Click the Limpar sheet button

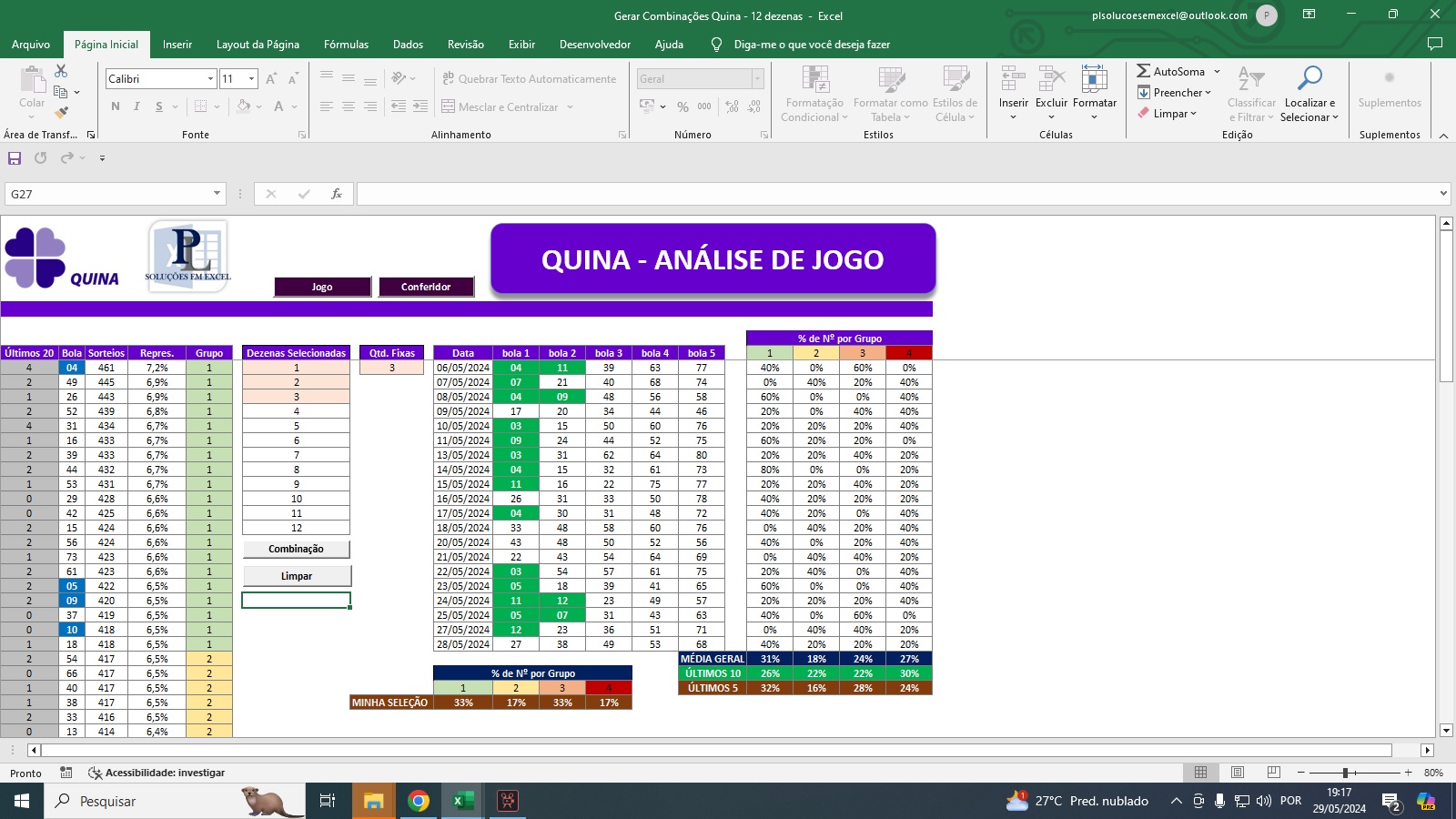(296, 576)
